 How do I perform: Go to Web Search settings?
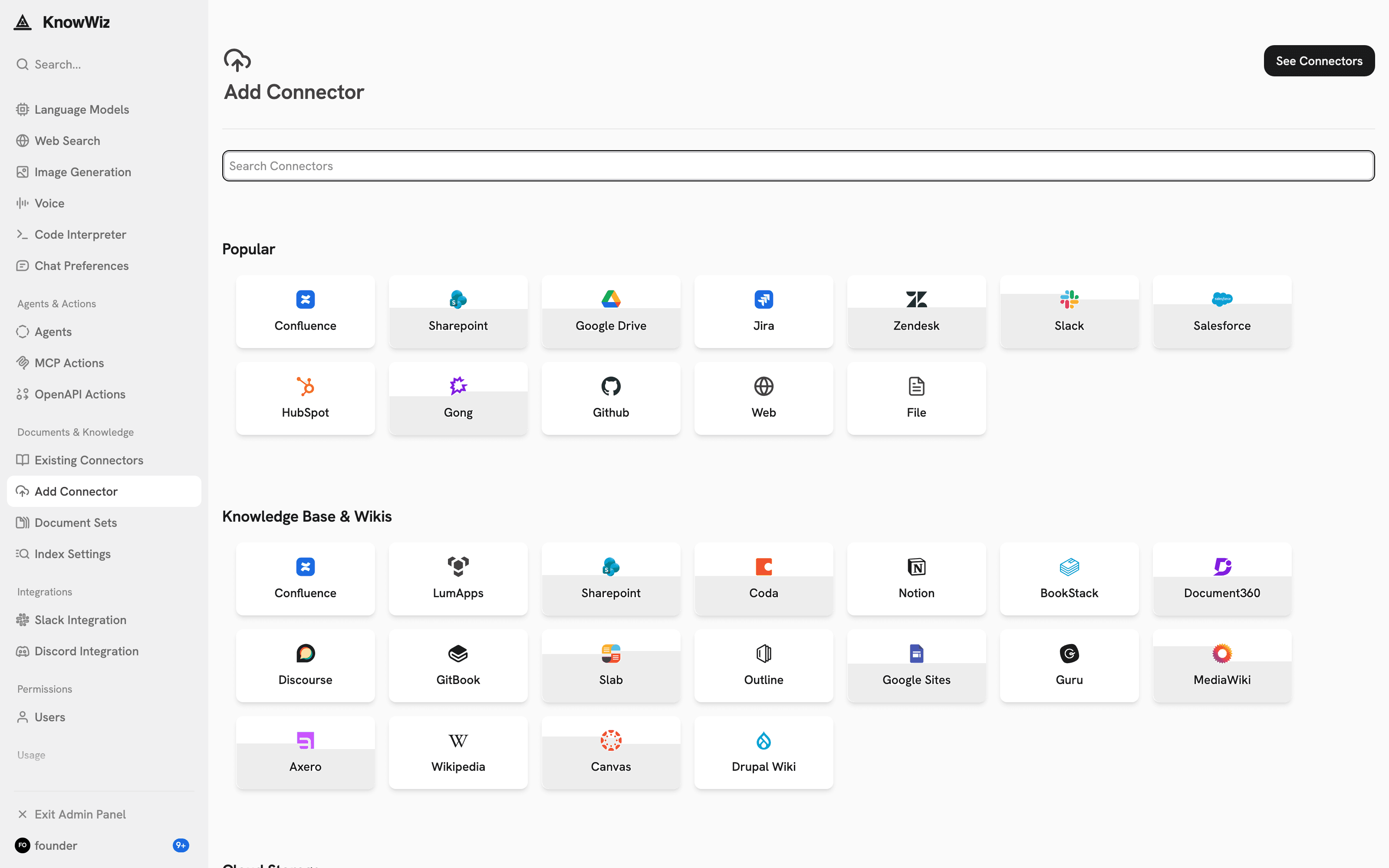tap(104, 141)
